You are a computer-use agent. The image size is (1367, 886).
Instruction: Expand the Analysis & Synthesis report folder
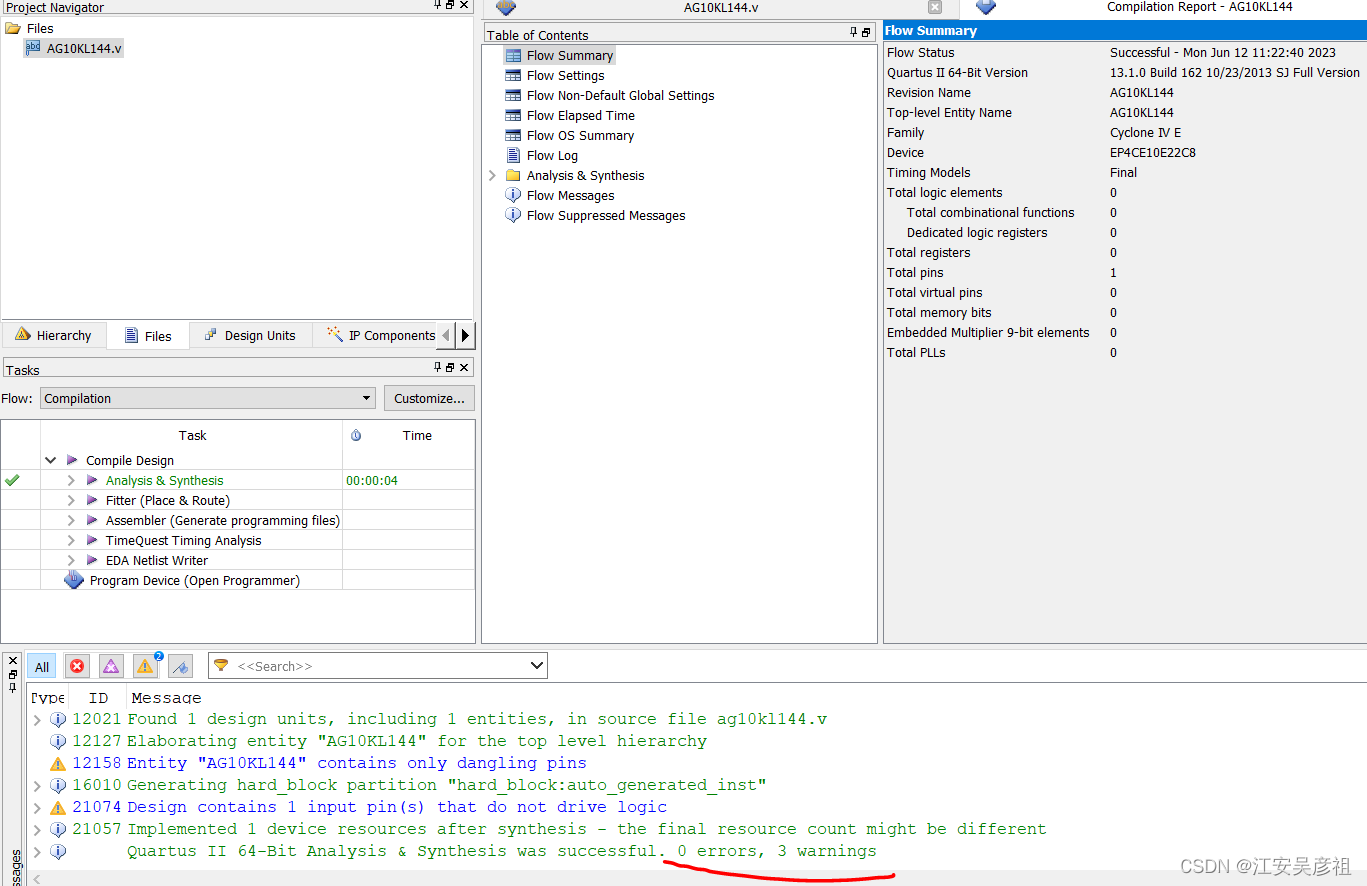coord(492,176)
